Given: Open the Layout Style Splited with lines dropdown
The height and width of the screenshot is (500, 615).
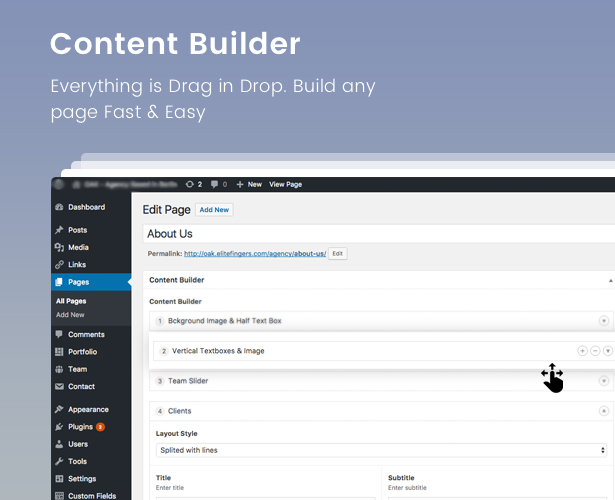Looking at the screenshot, I should (381, 450).
